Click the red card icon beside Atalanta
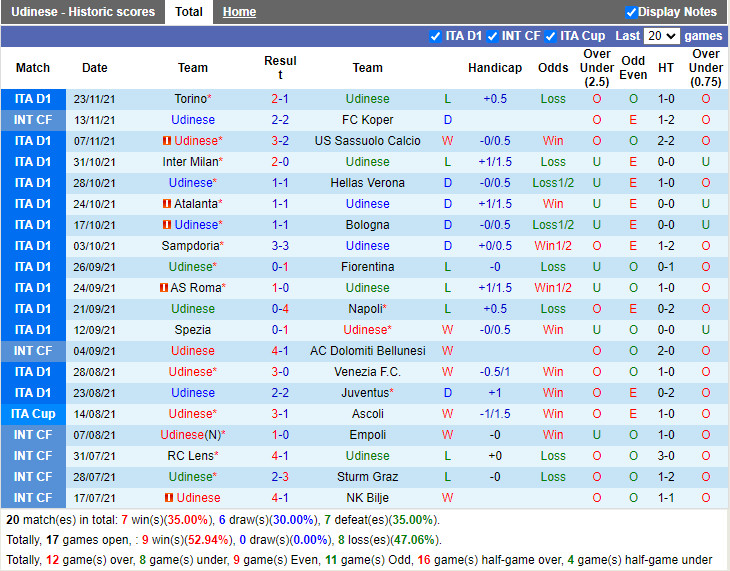Image resolution: width=730 pixels, height=571 pixels. pyautogui.click(x=167, y=204)
